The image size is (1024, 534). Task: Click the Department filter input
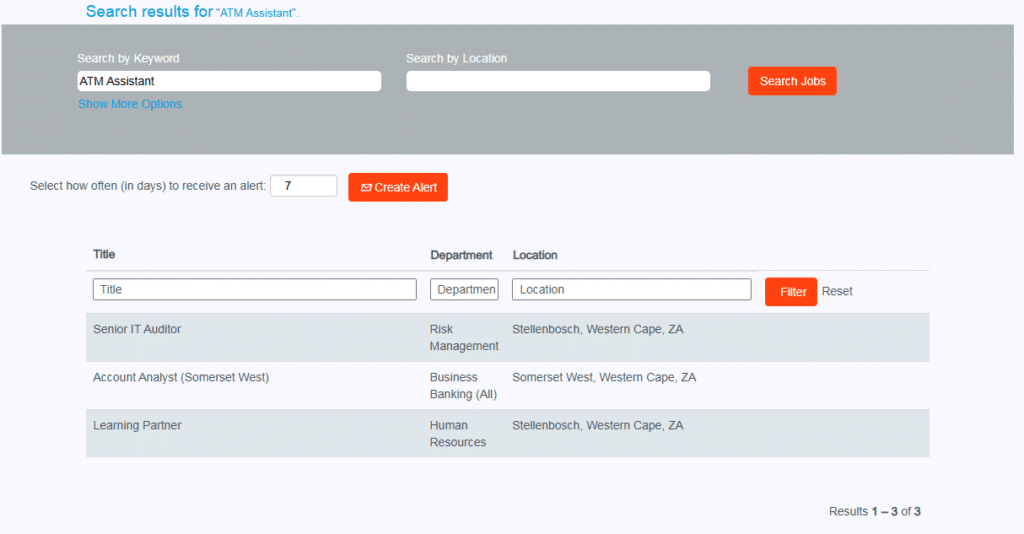(464, 289)
